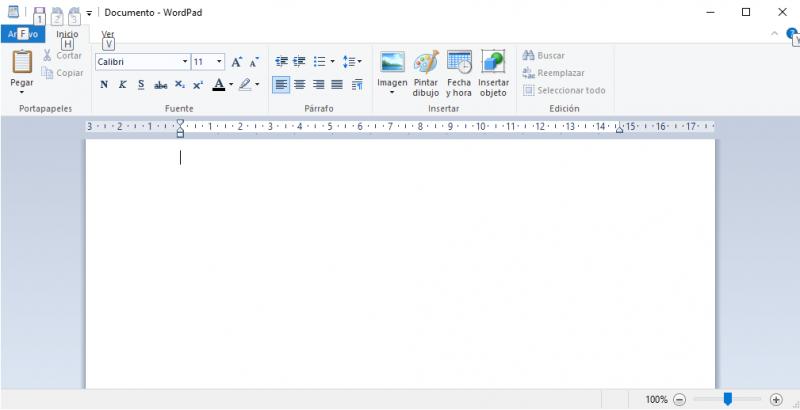Increase font size with the grow icon
The image size is (800, 410).
click(x=236, y=62)
